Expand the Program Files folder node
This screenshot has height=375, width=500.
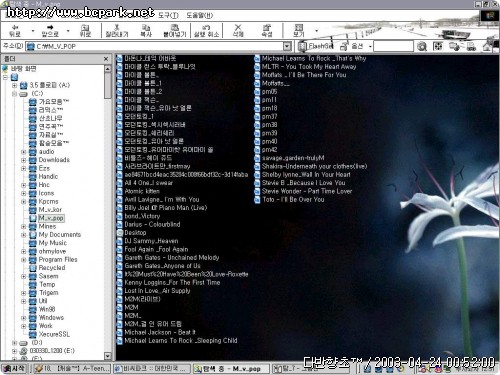coord(24,260)
